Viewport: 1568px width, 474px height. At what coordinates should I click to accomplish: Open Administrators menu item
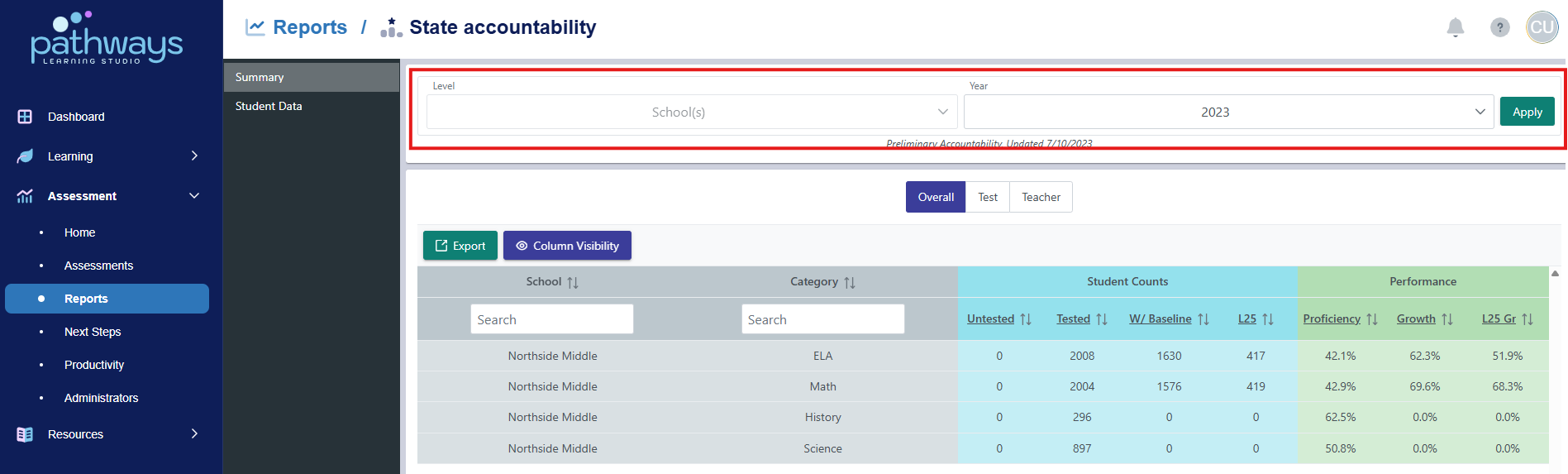[x=101, y=398]
